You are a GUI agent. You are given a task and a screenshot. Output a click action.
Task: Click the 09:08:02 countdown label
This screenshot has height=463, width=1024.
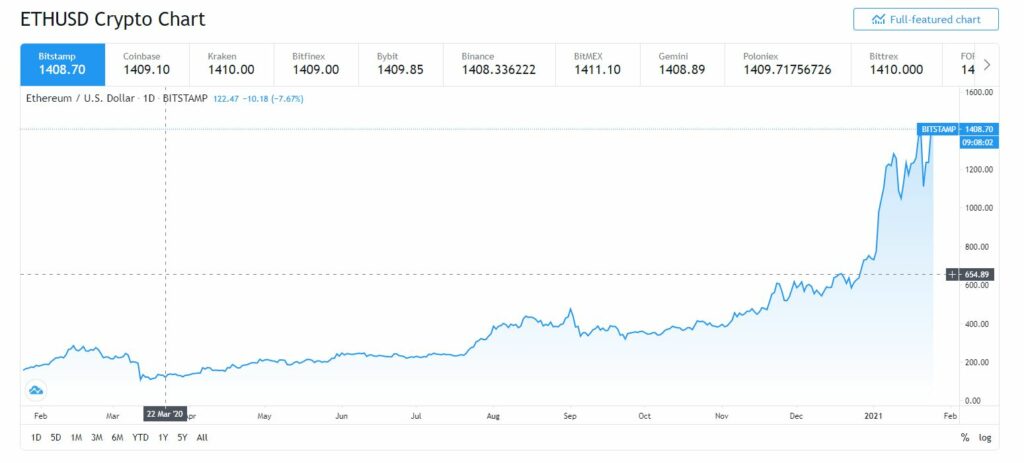click(979, 141)
